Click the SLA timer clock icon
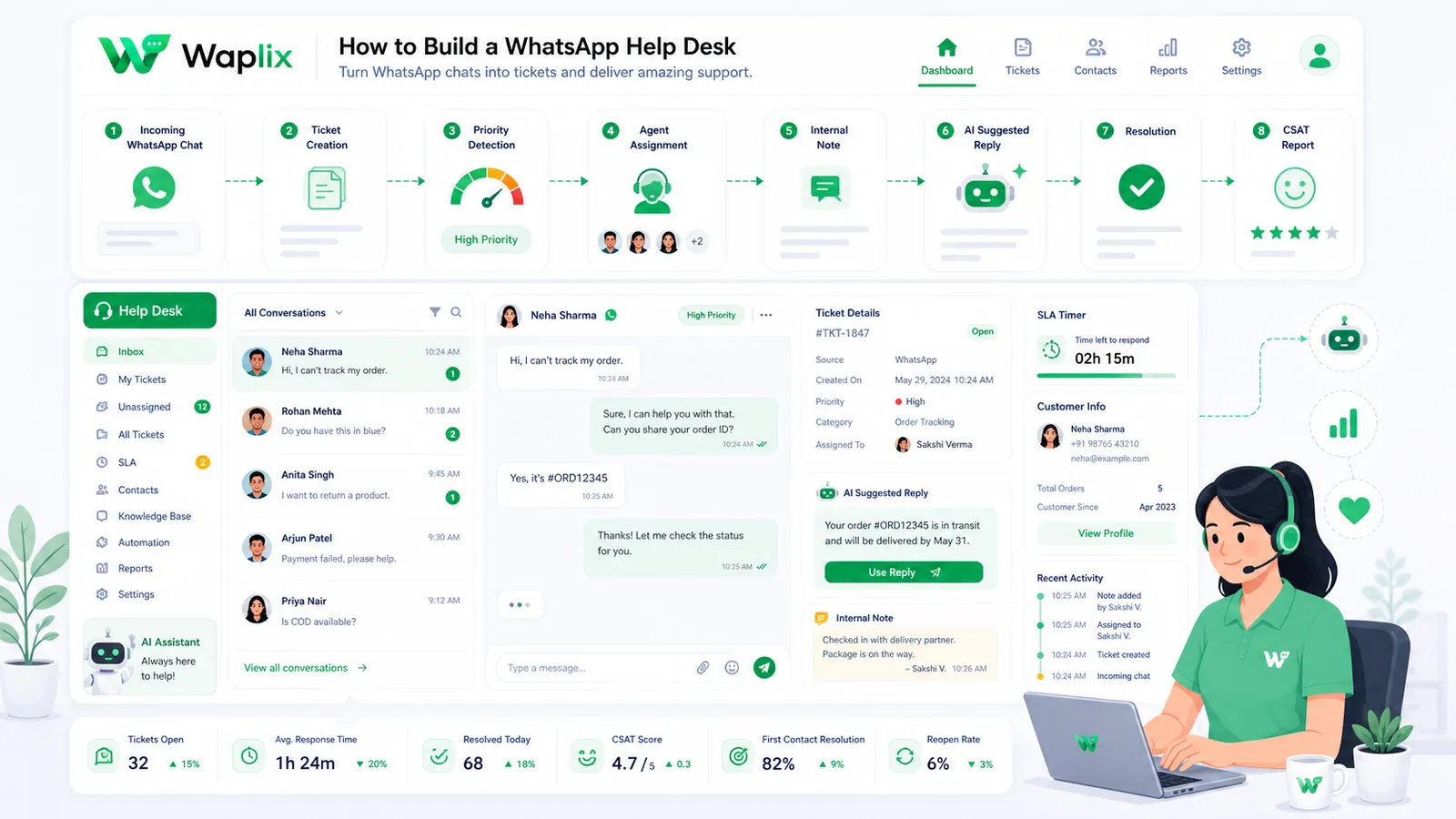Viewport: 1456px width, 819px height. (x=1052, y=349)
